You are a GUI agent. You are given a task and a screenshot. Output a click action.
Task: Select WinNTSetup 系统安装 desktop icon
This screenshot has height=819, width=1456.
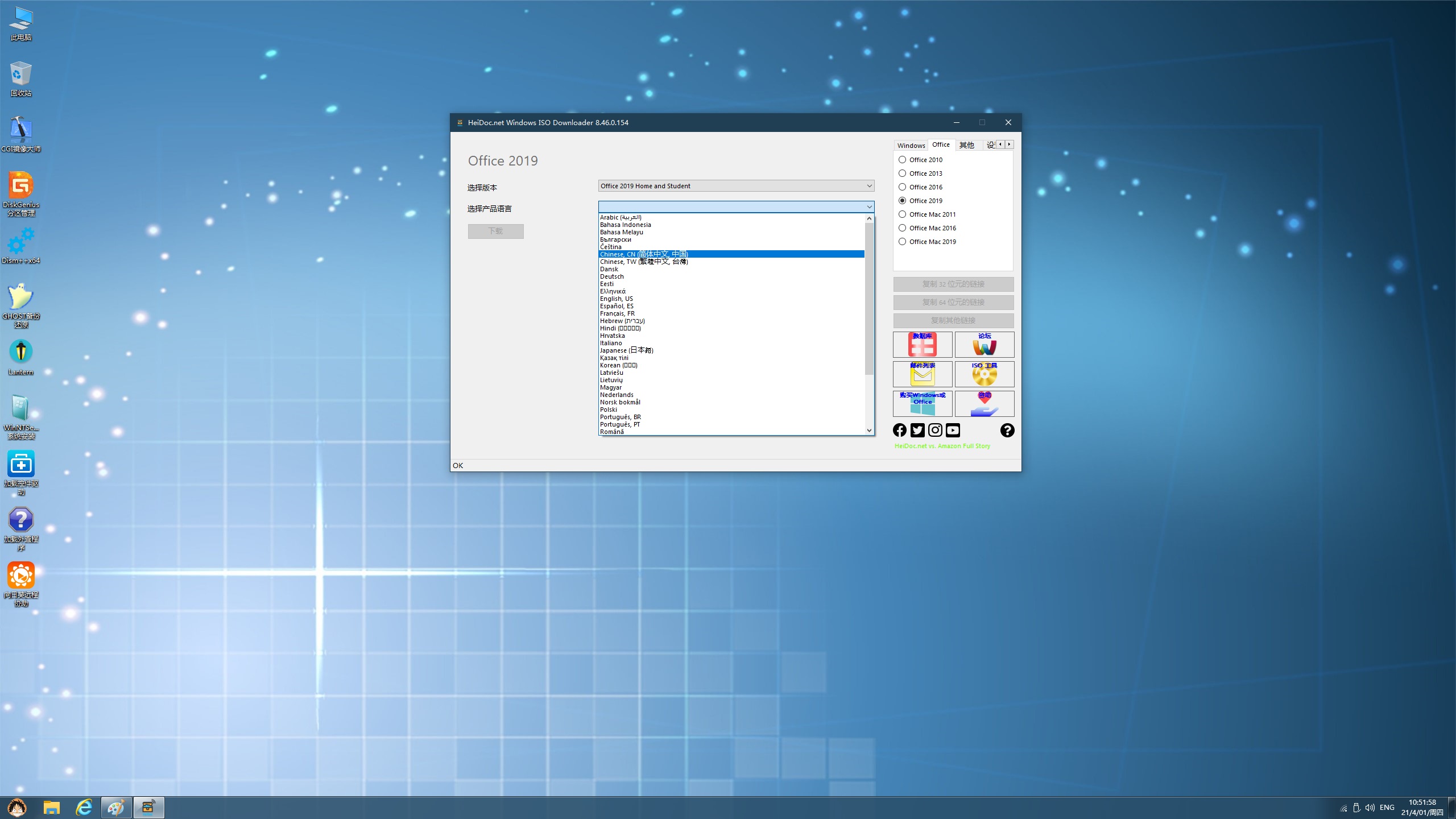(x=21, y=417)
